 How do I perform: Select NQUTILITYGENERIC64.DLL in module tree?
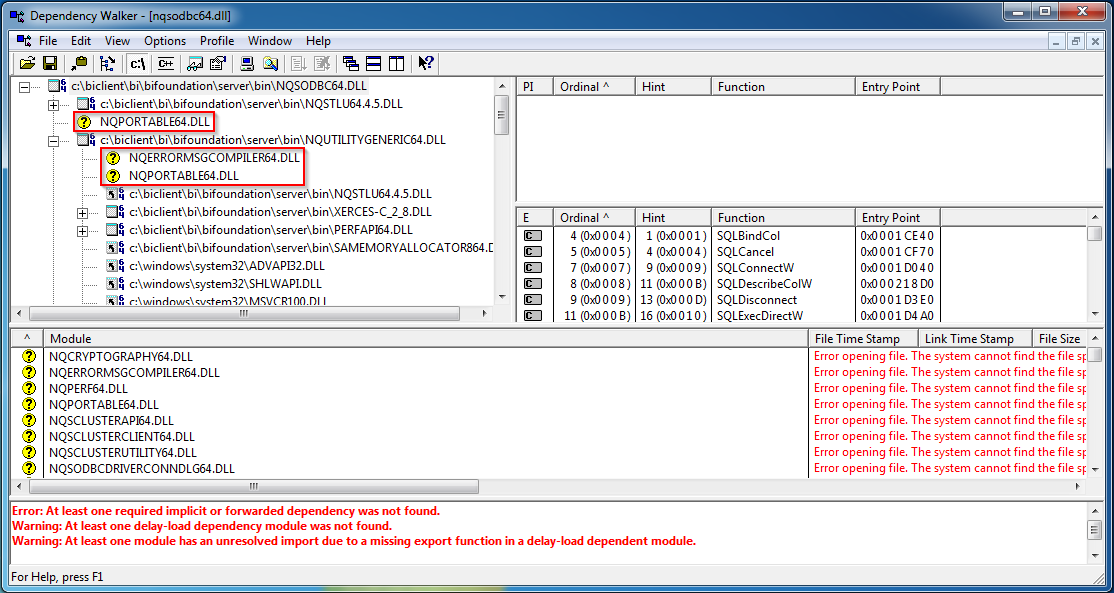(x=273, y=140)
